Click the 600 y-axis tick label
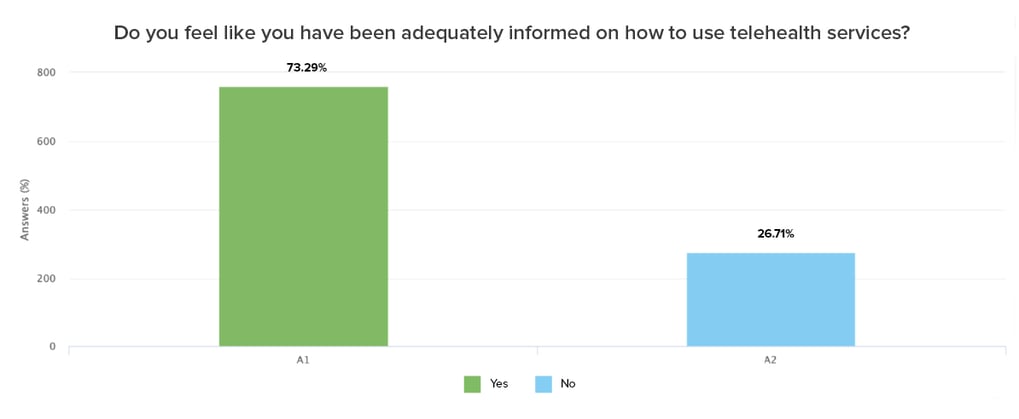The height and width of the screenshot is (419, 1019). point(46,142)
